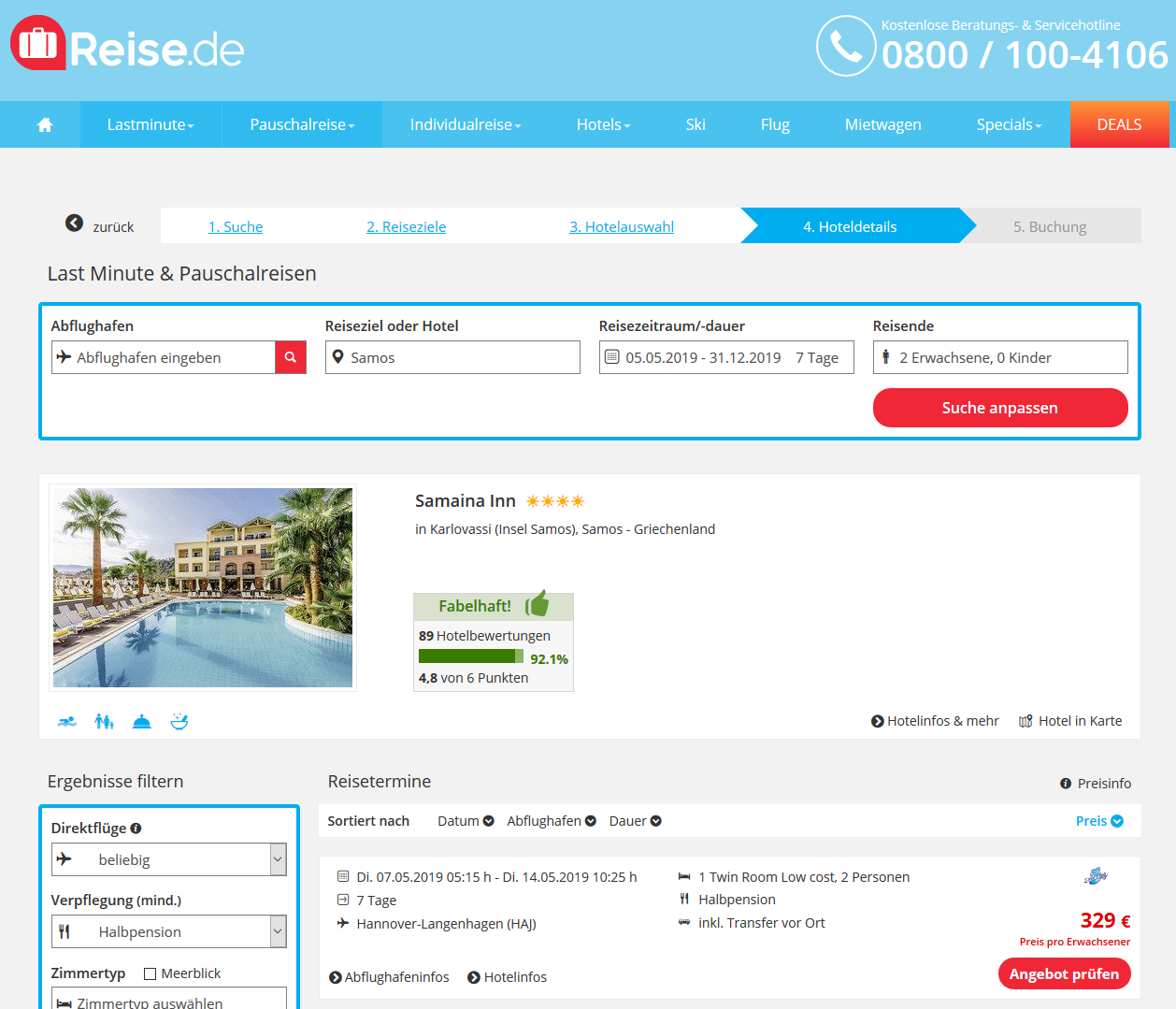
Task: Click the Samaina Inn hotel title
Action: tap(466, 501)
